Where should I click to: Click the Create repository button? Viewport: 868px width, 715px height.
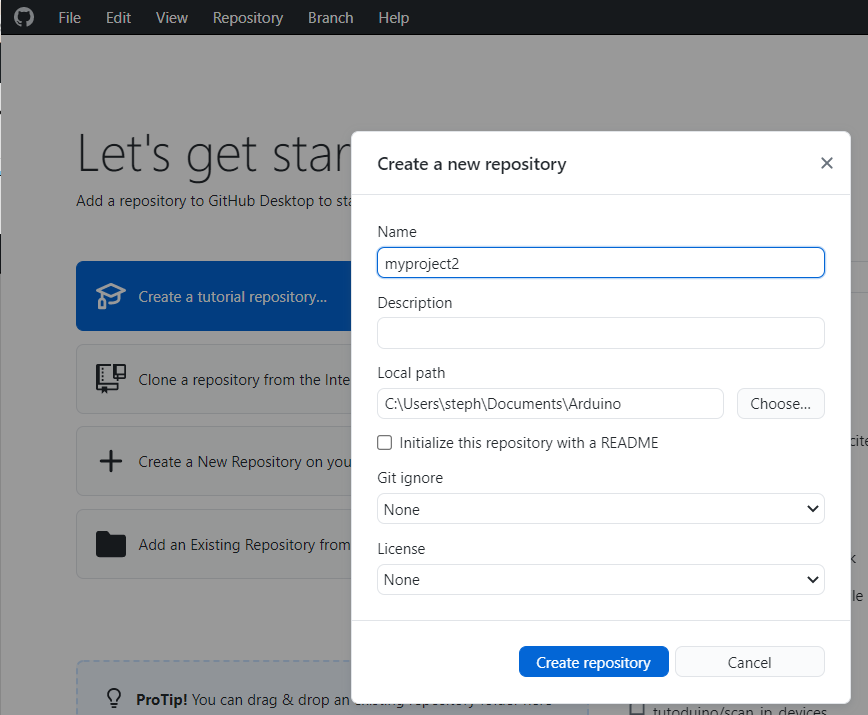coord(593,662)
